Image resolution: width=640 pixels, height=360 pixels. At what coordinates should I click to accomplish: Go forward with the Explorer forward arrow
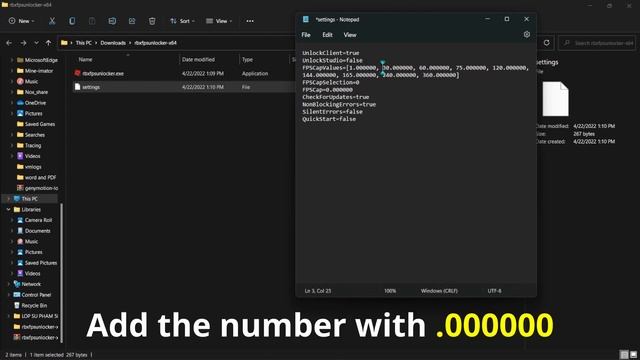pyautogui.click(x=23, y=43)
